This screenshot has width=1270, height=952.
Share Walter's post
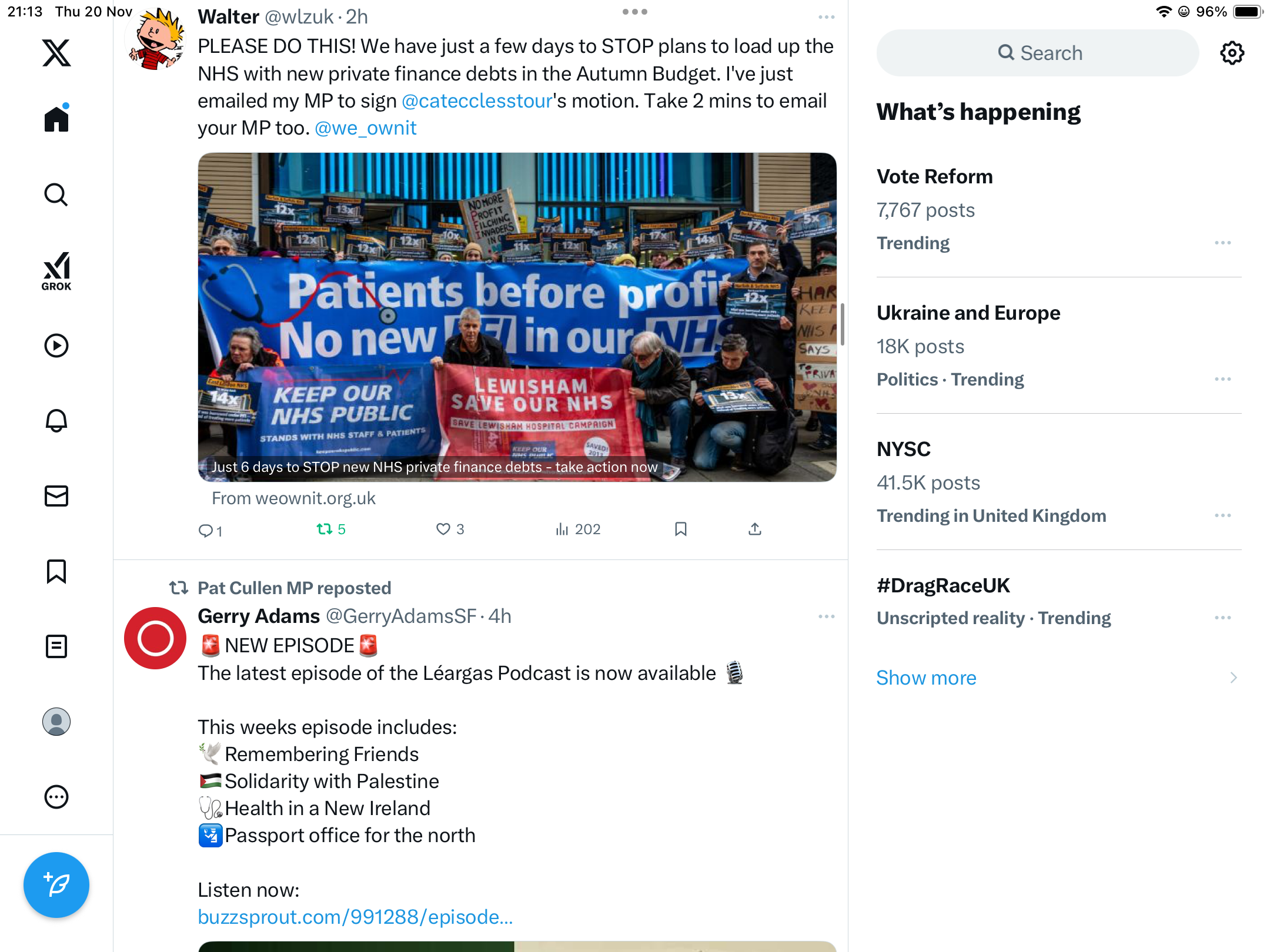755,529
